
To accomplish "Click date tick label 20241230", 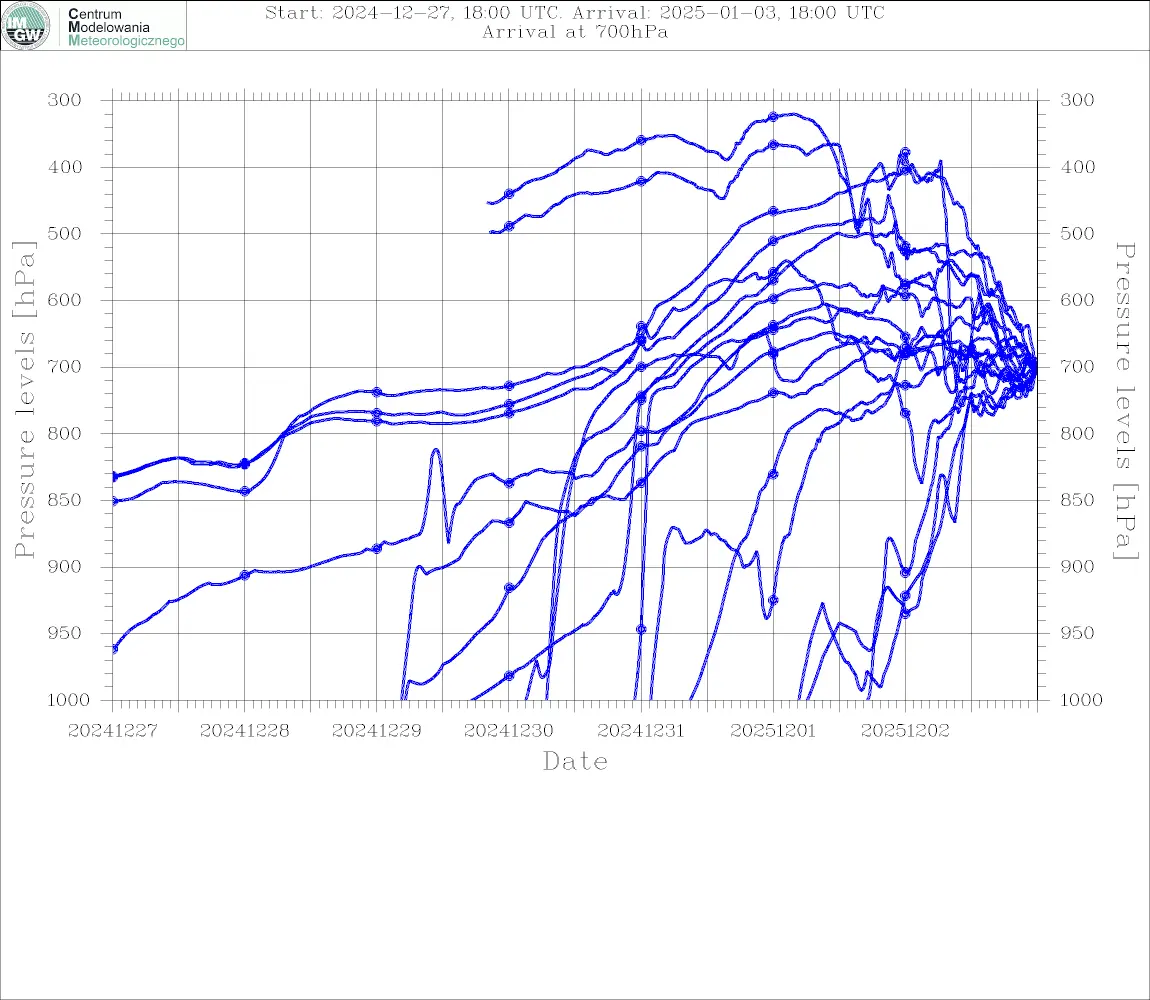I will point(509,731).
